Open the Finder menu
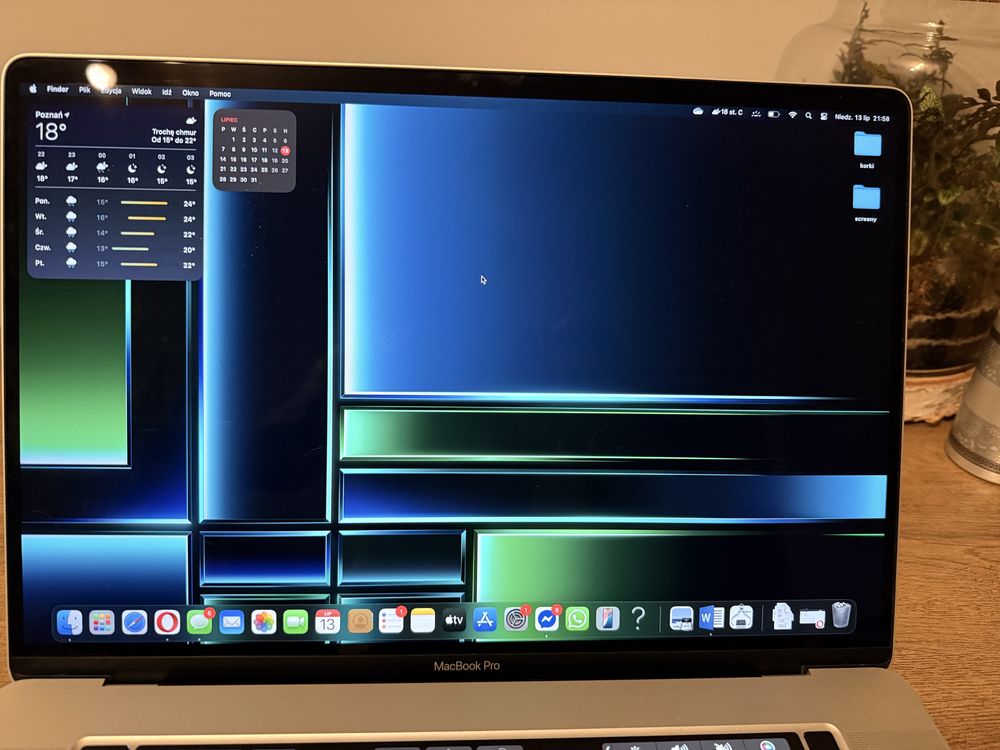 coord(57,89)
